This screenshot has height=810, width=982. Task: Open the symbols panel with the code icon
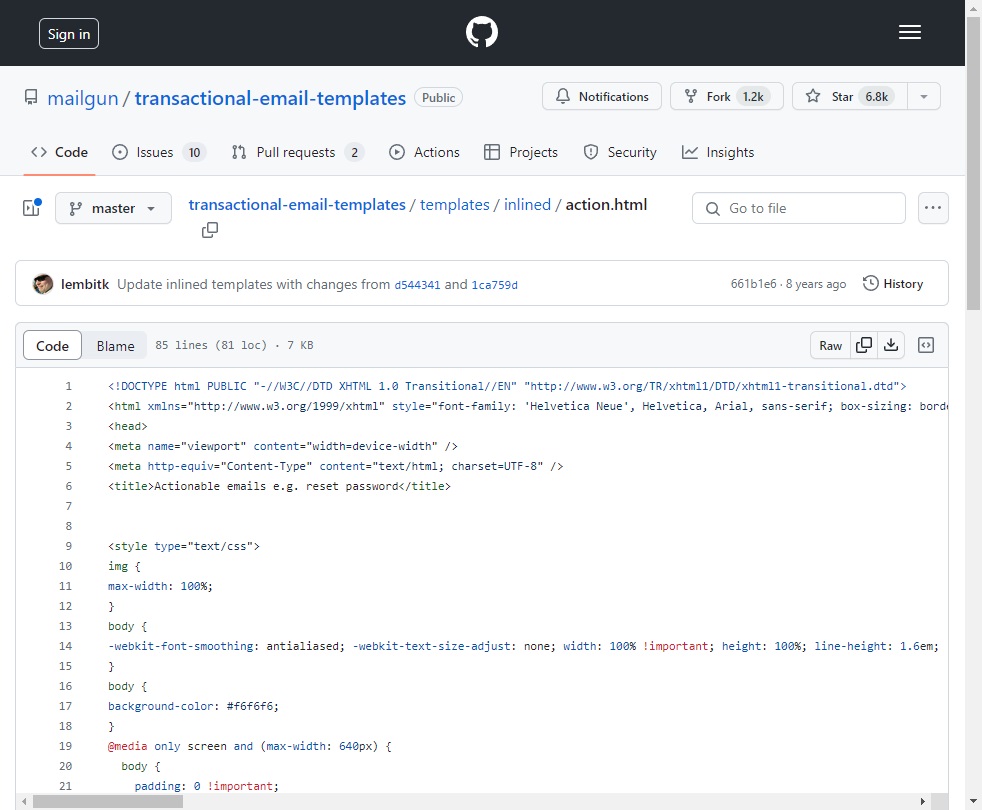point(926,344)
